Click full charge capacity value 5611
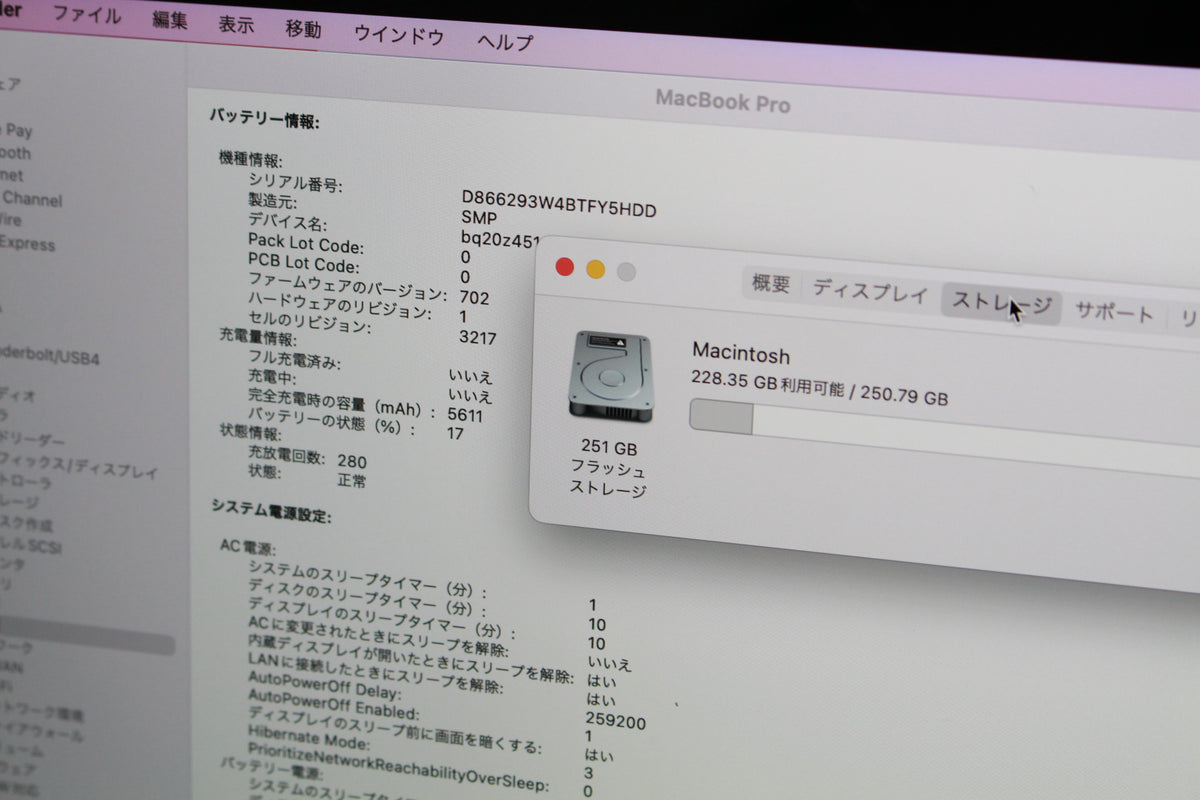1200x800 pixels. (x=465, y=414)
